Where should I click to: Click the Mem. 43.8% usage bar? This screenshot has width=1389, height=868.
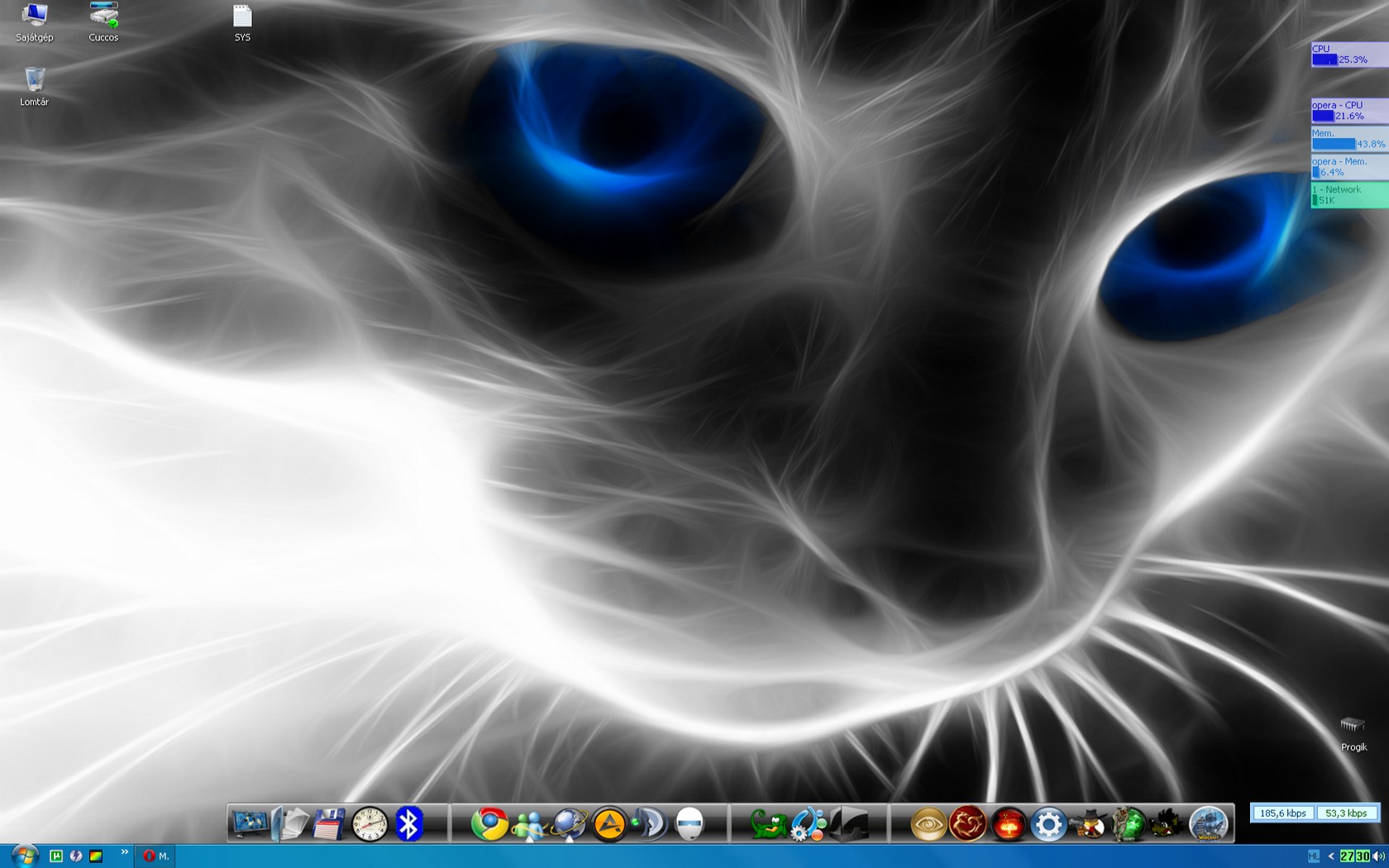[x=1349, y=139]
